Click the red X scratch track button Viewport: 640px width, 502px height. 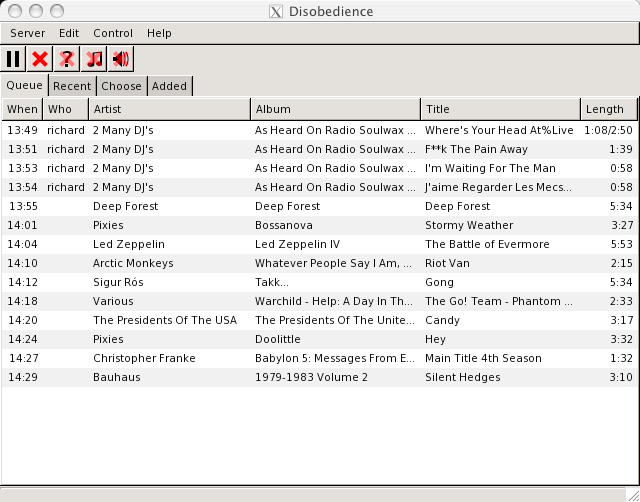pyautogui.click(x=40, y=59)
